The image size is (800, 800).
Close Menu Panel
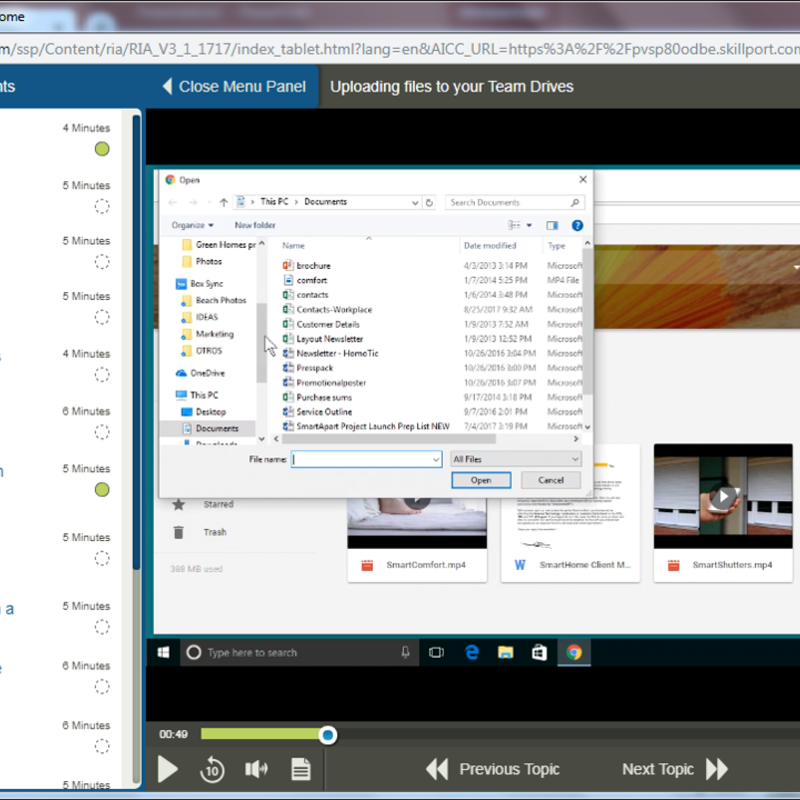(x=235, y=86)
